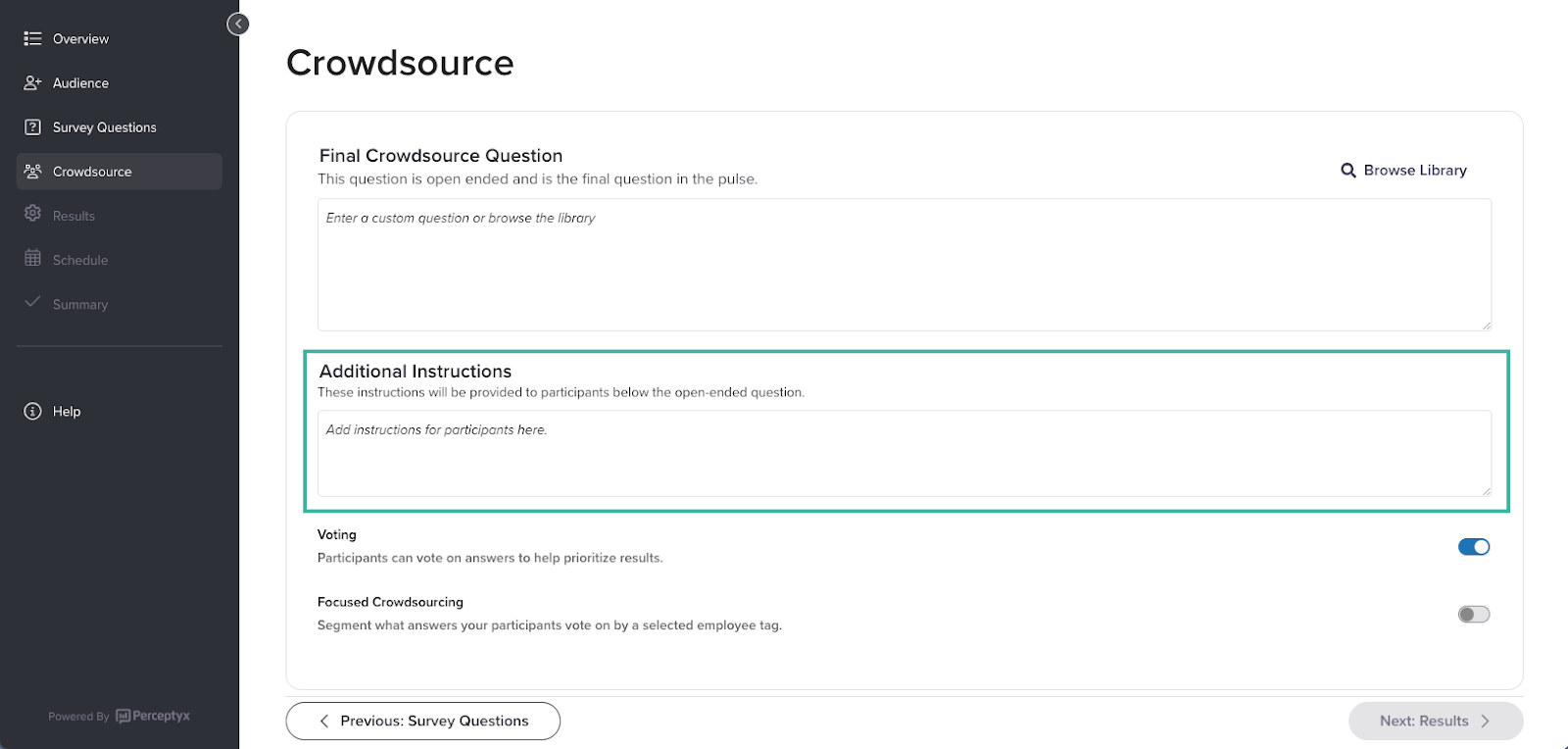The height and width of the screenshot is (749, 1568).
Task: Click the Help info icon
Action: click(x=32, y=412)
